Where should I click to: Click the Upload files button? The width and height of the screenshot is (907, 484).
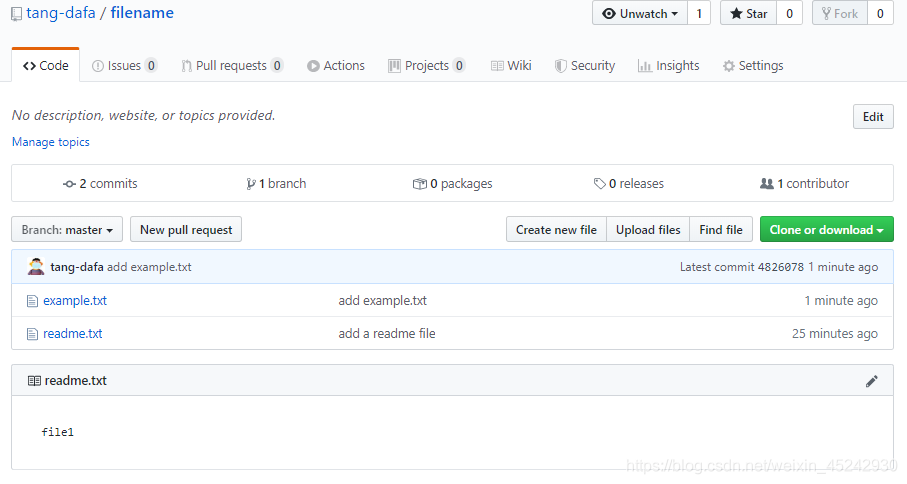(x=648, y=230)
